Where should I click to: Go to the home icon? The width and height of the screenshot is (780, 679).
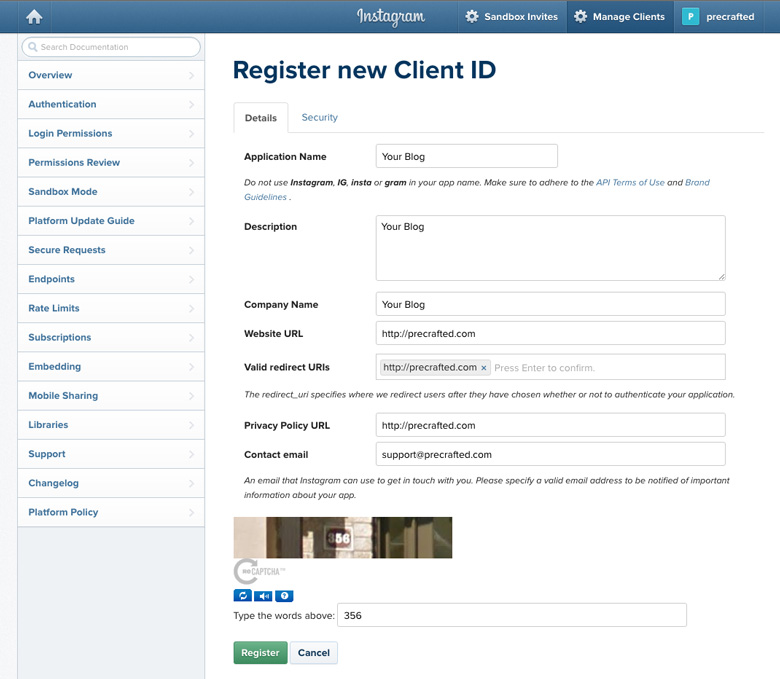[34, 16]
